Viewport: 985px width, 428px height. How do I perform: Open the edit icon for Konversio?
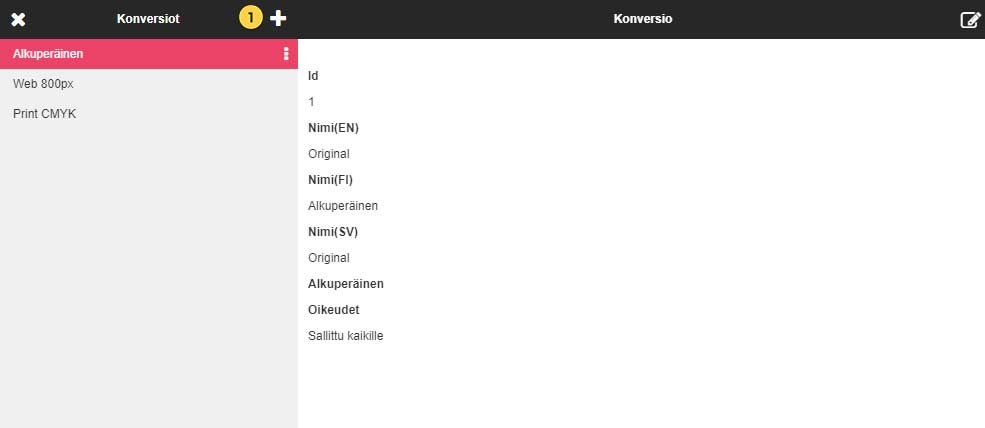[969, 19]
